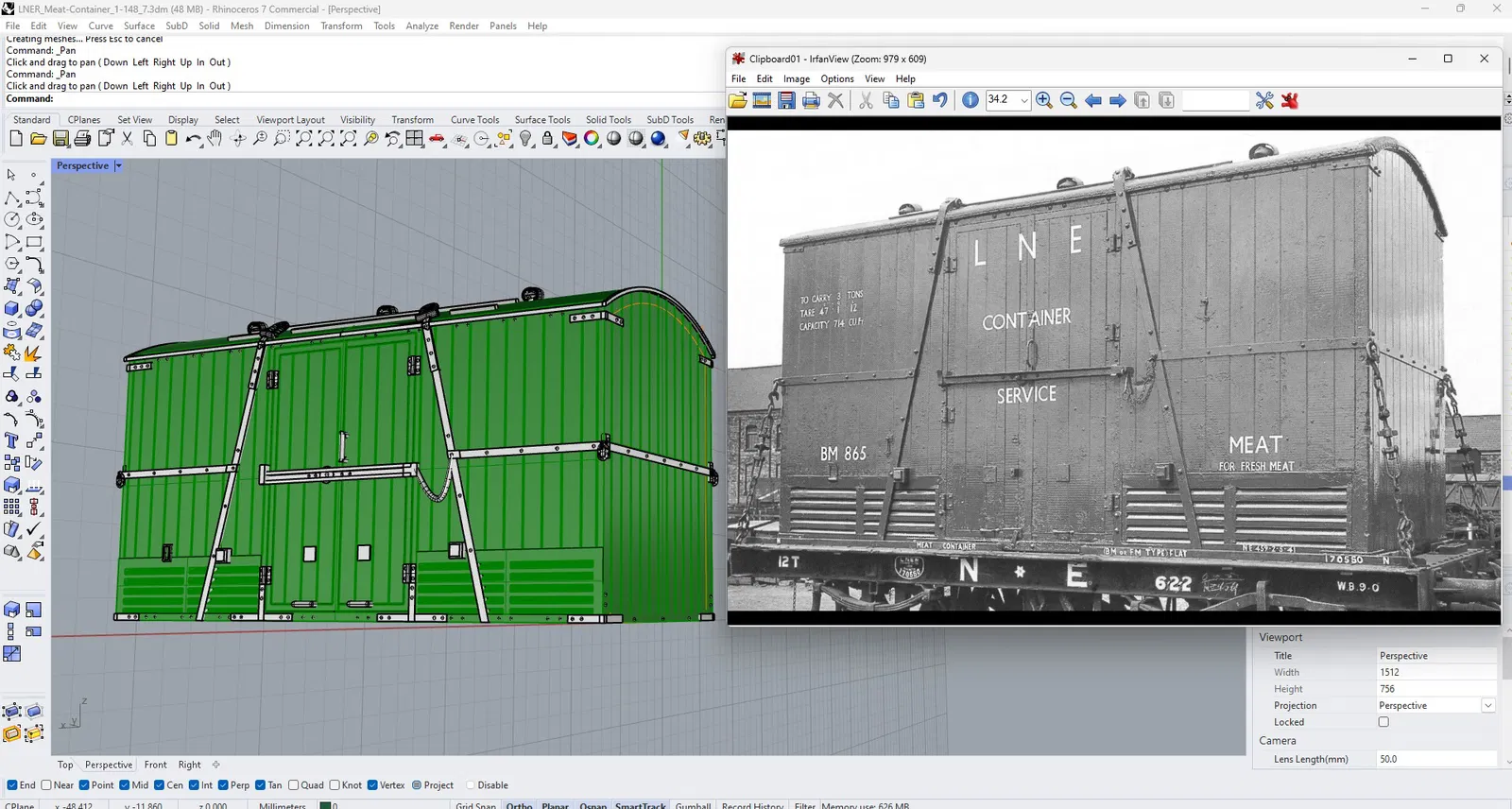This screenshot has width=1512, height=809.
Task: Open the IrfanView Image menu
Action: click(797, 78)
